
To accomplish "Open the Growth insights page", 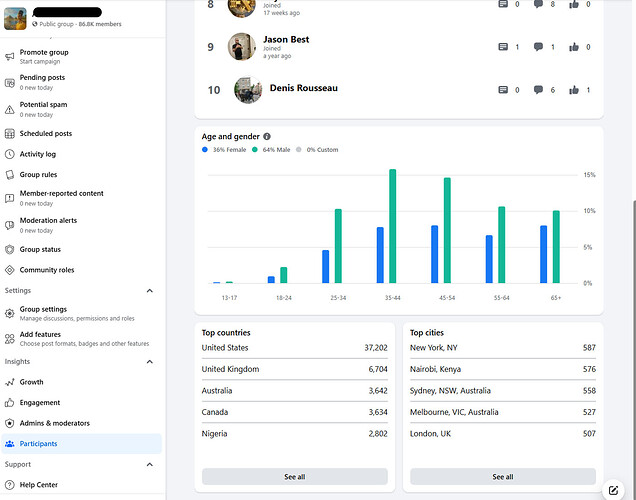I will pyautogui.click(x=31, y=382).
